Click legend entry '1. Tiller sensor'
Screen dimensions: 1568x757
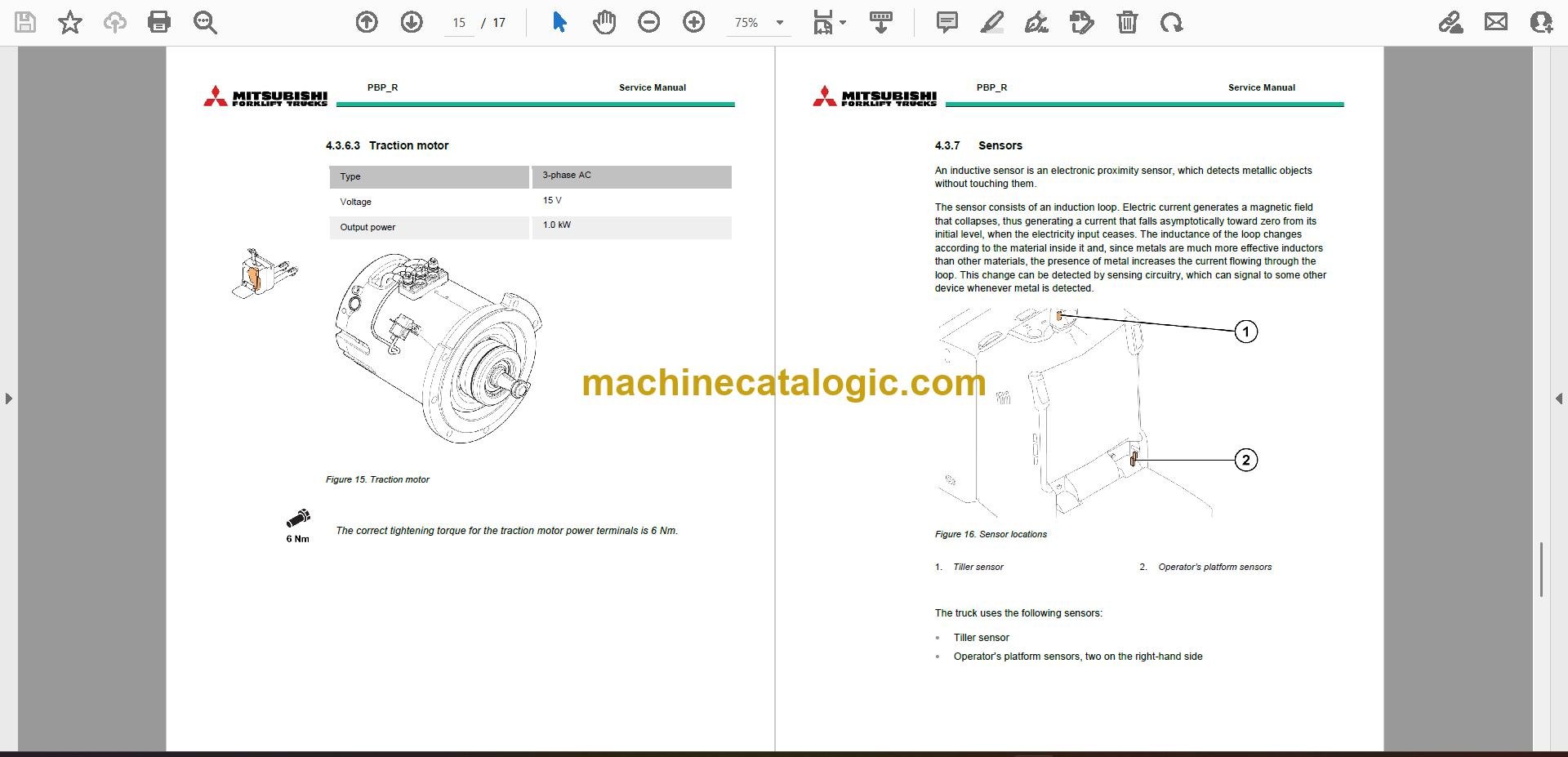point(969,567)
